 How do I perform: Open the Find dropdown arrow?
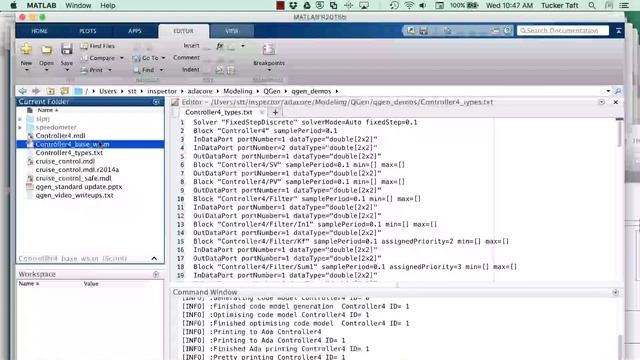pos(161,70)
